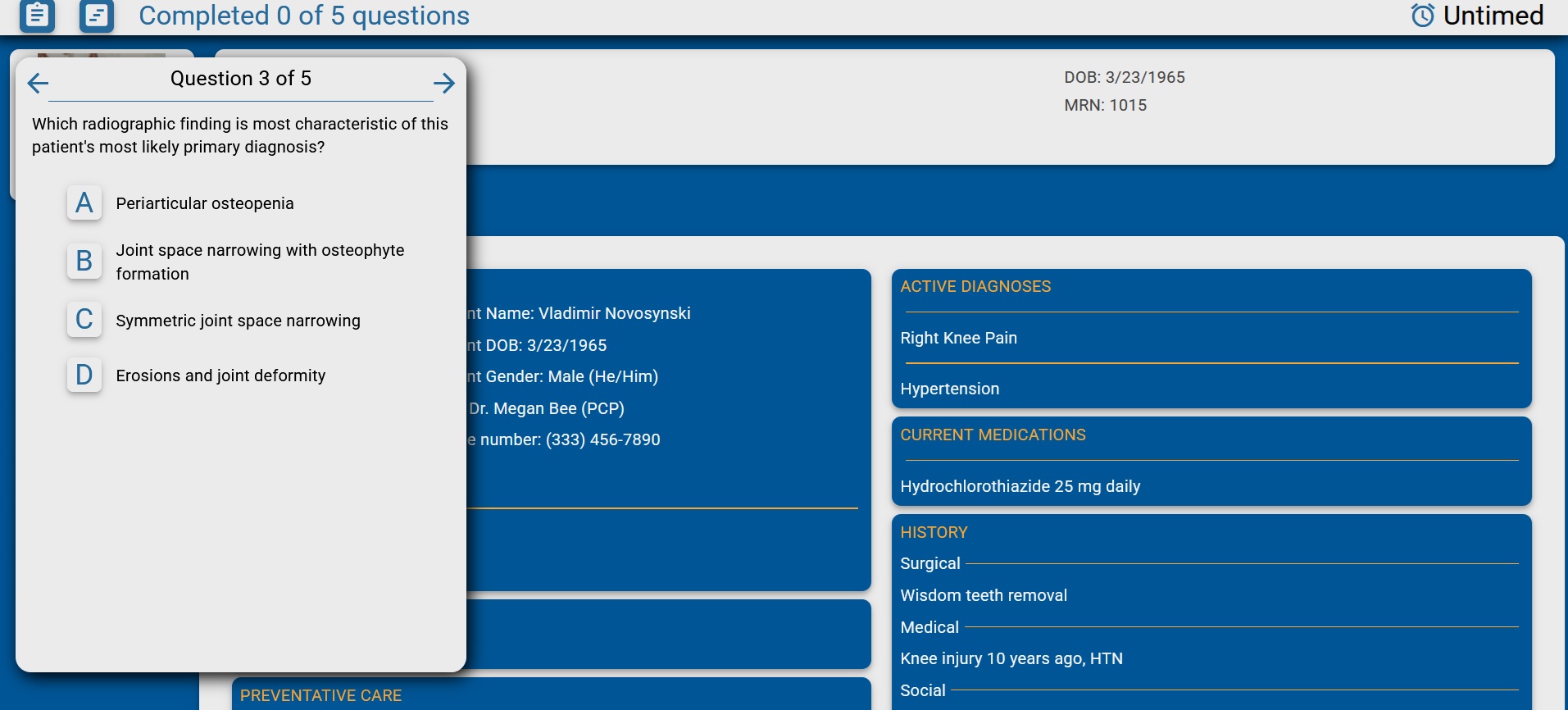Click the question prompt text
Viewport: 1568px width, 710px height.
[239, 135]
